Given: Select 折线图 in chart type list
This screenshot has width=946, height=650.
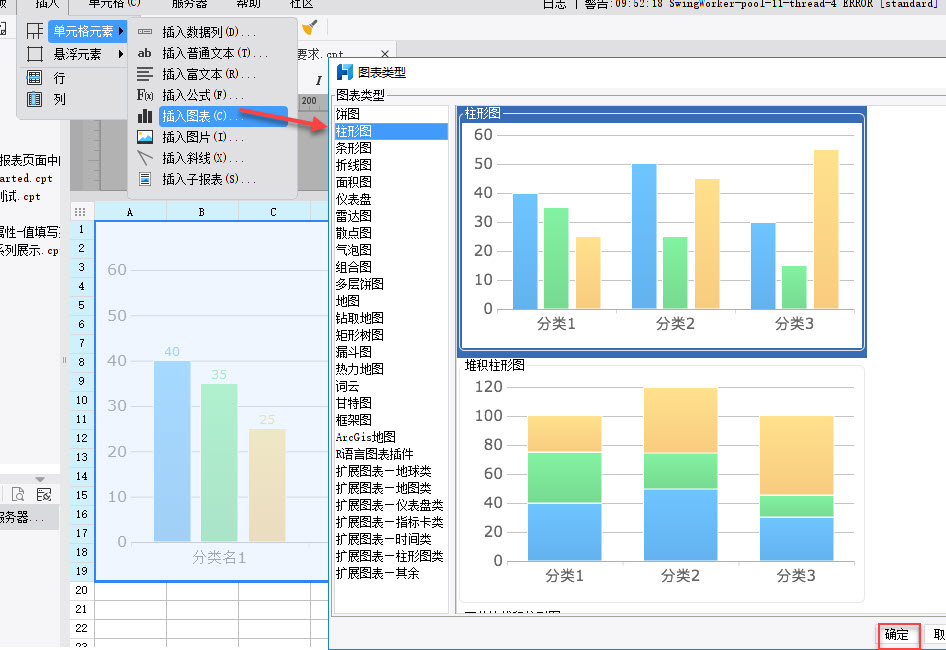Looking at the screenshot, I should (x=391, y=165).
